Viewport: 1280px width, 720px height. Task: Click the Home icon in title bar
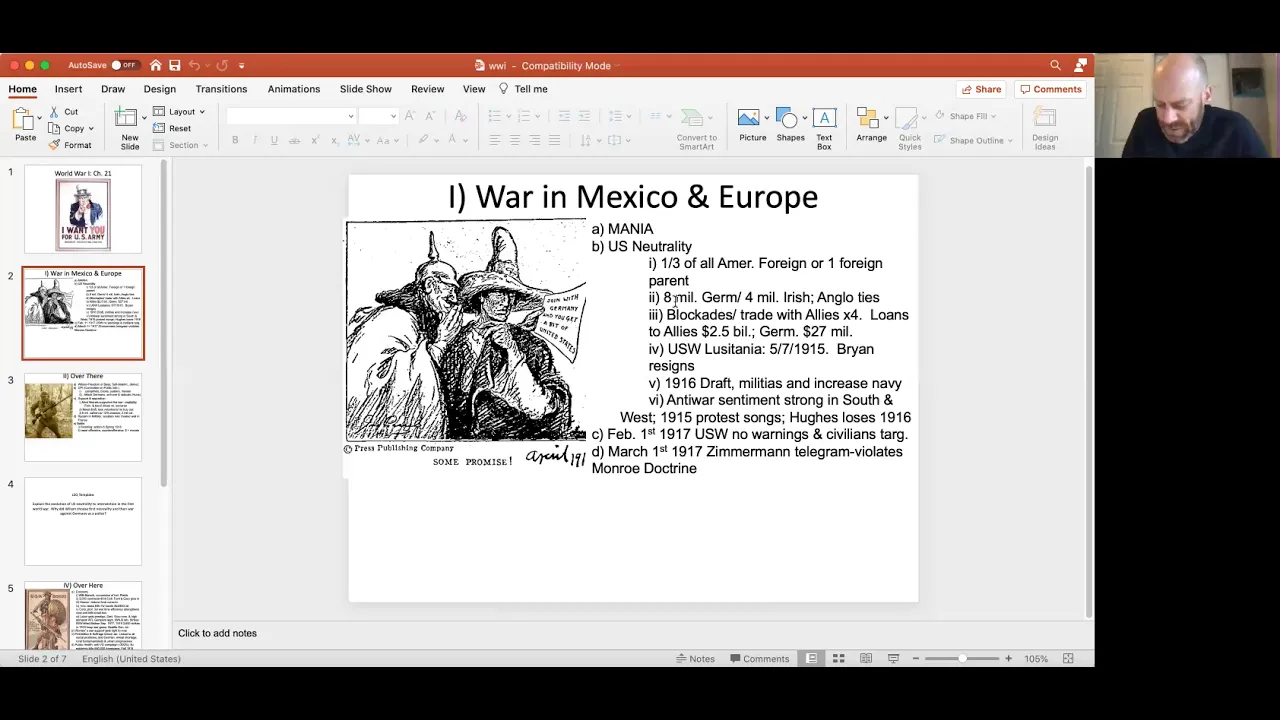point(155,65)
